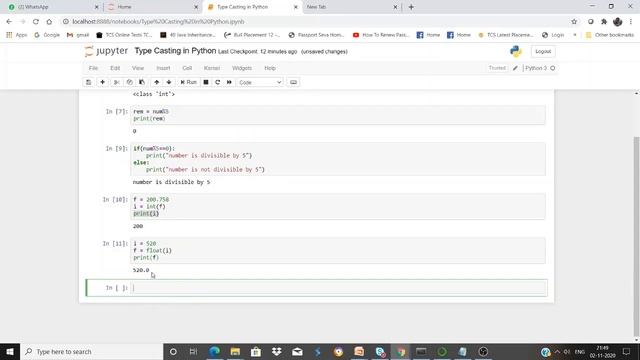Open the File menu
The image size is (640, 360).
93,68
